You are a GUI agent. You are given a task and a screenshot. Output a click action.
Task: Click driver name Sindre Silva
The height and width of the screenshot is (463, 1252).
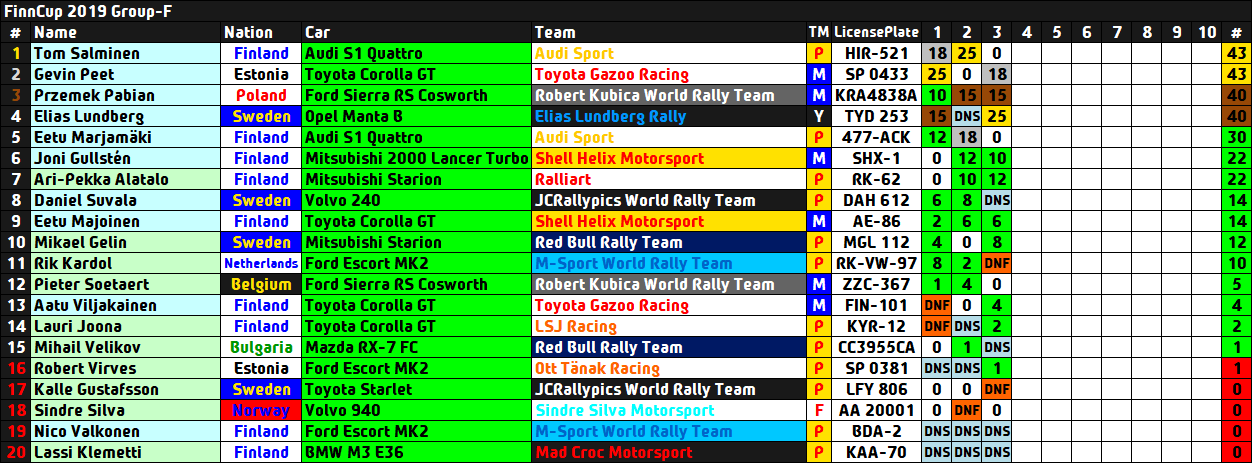coord(78,410)
